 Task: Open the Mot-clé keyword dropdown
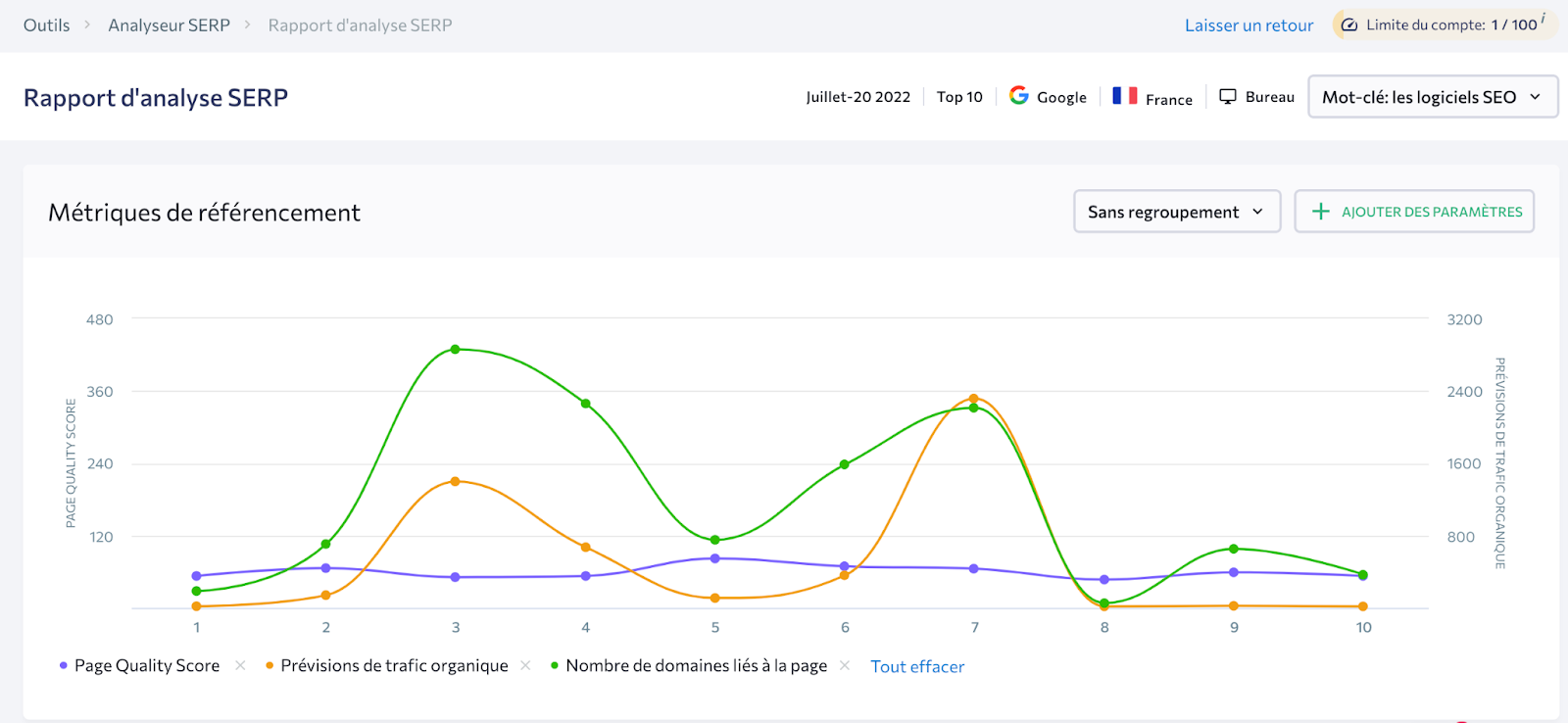point(1432,97)
